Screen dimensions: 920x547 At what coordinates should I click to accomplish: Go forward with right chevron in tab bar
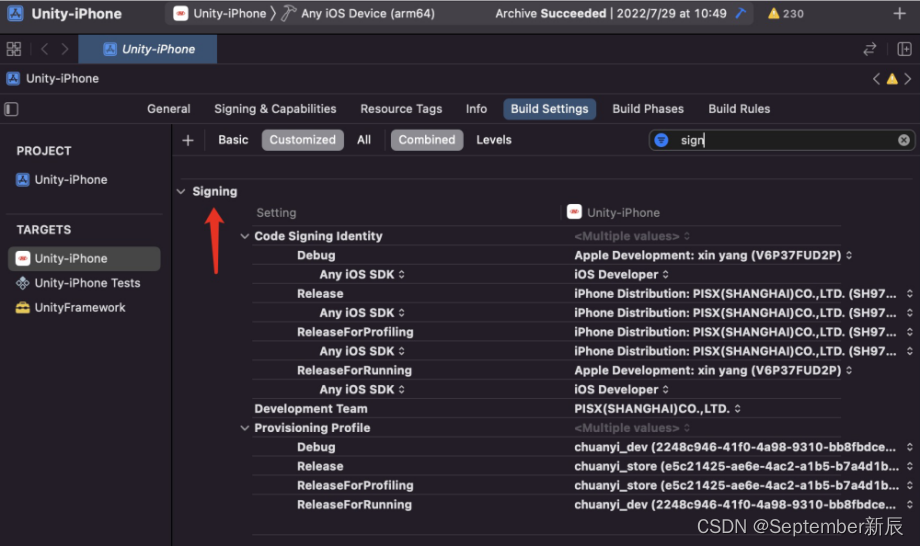pyautogui.click(x=65, y=49)
